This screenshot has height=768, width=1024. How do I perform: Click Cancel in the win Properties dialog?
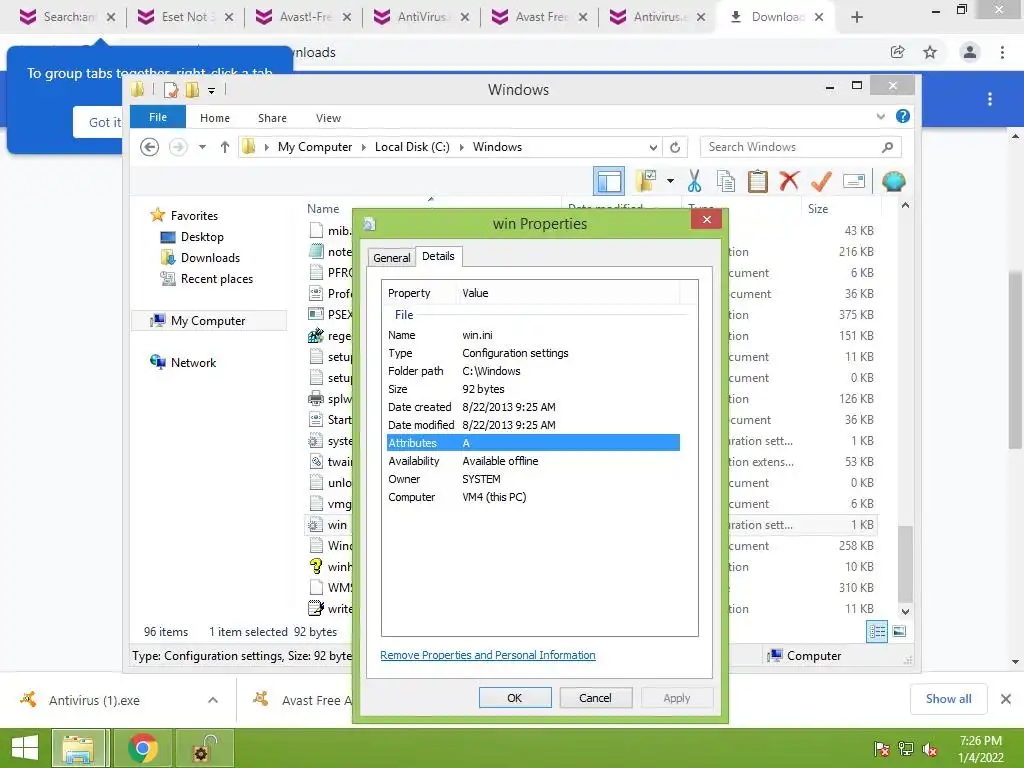point(596,698)
